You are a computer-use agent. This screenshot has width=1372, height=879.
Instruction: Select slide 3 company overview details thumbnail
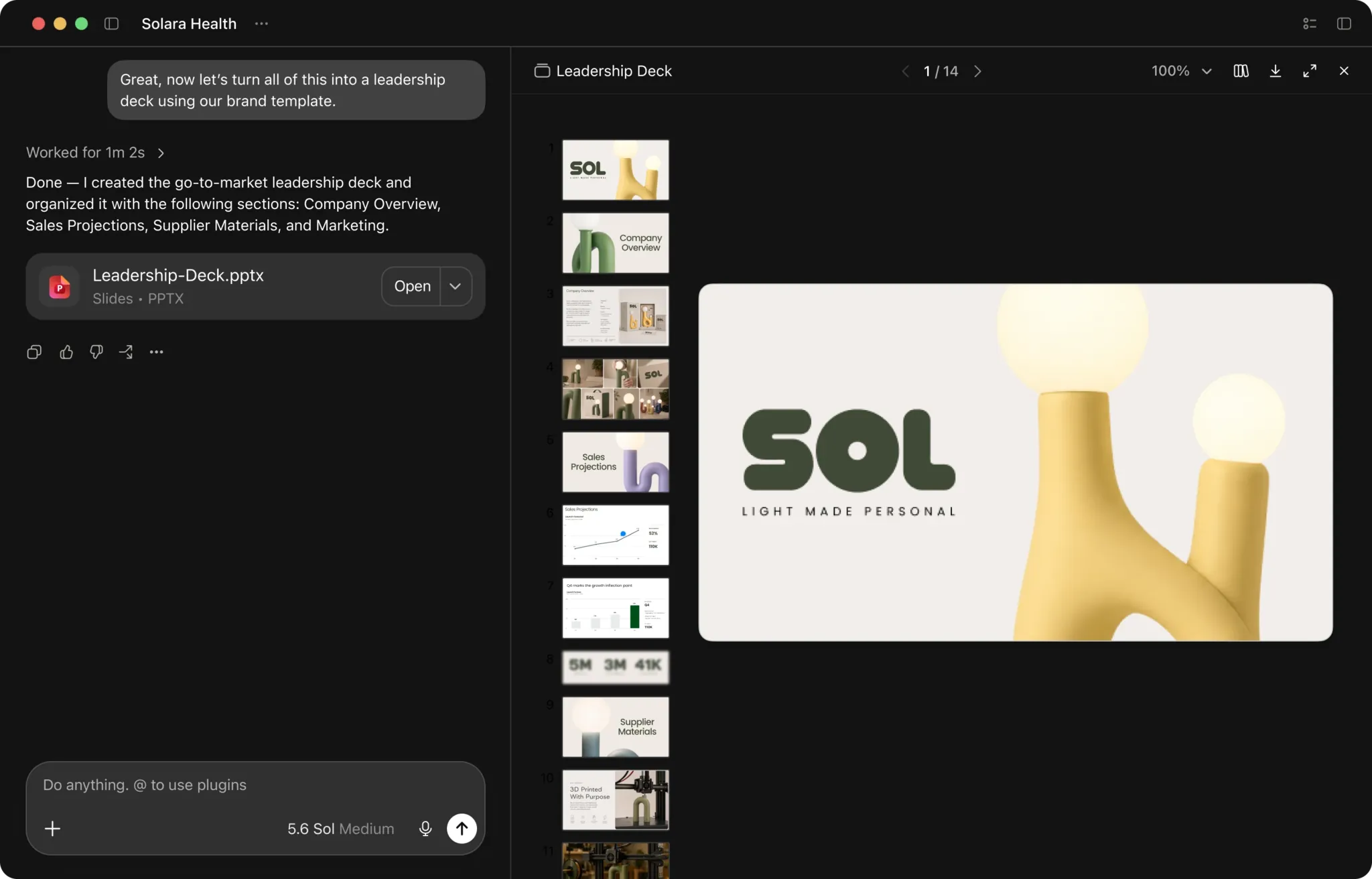(615, 316)
